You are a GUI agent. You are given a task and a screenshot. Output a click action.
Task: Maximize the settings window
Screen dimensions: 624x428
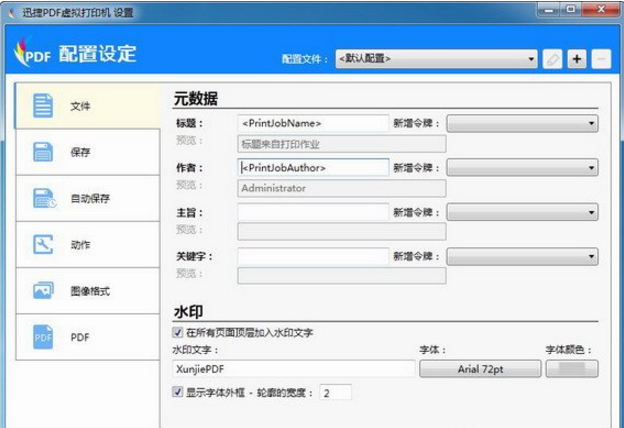pos(571,9)
